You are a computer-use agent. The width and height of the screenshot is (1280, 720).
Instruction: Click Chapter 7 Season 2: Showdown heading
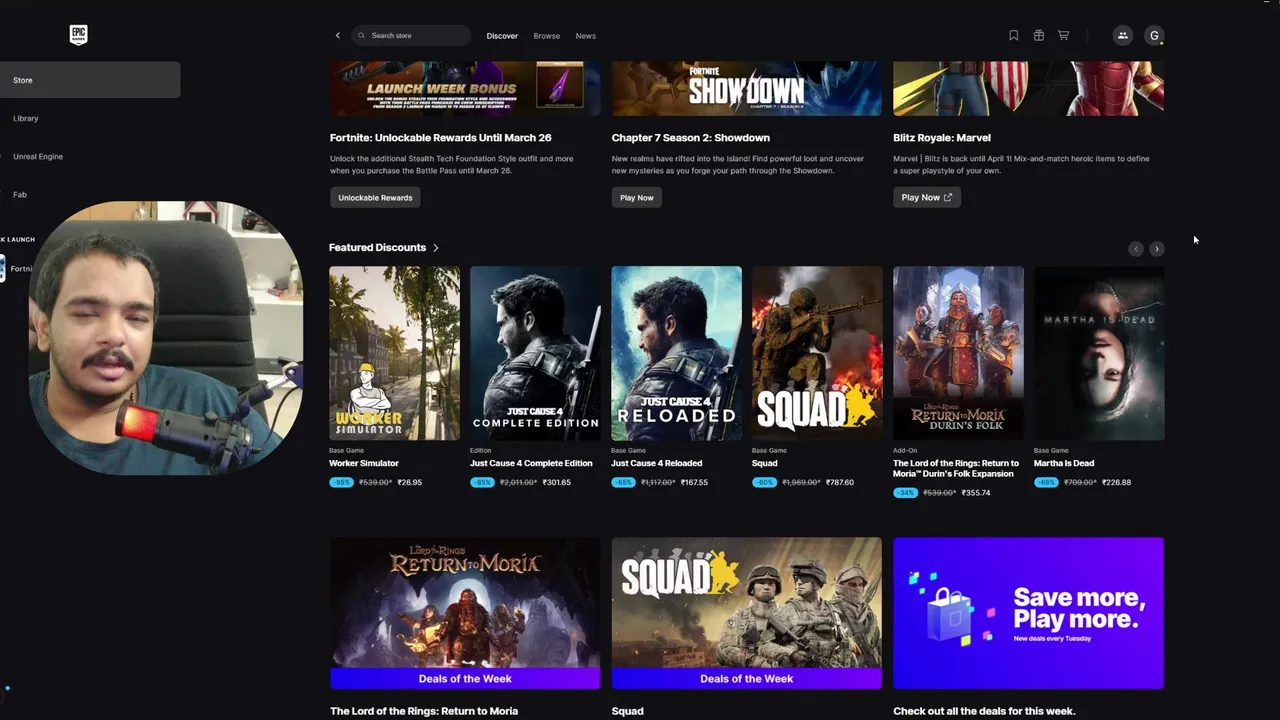(691, 138)
